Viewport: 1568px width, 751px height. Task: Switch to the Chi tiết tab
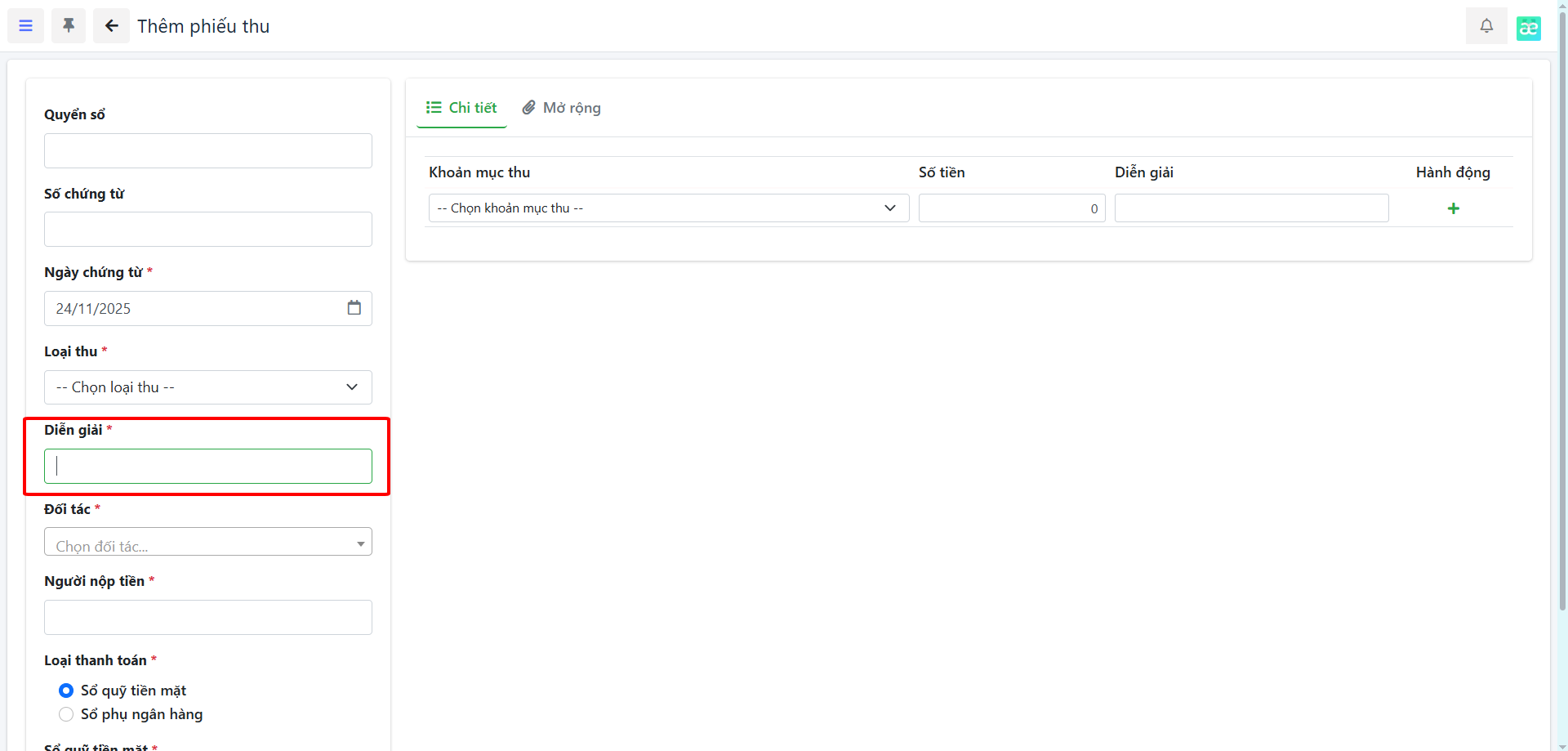[461, 108]
